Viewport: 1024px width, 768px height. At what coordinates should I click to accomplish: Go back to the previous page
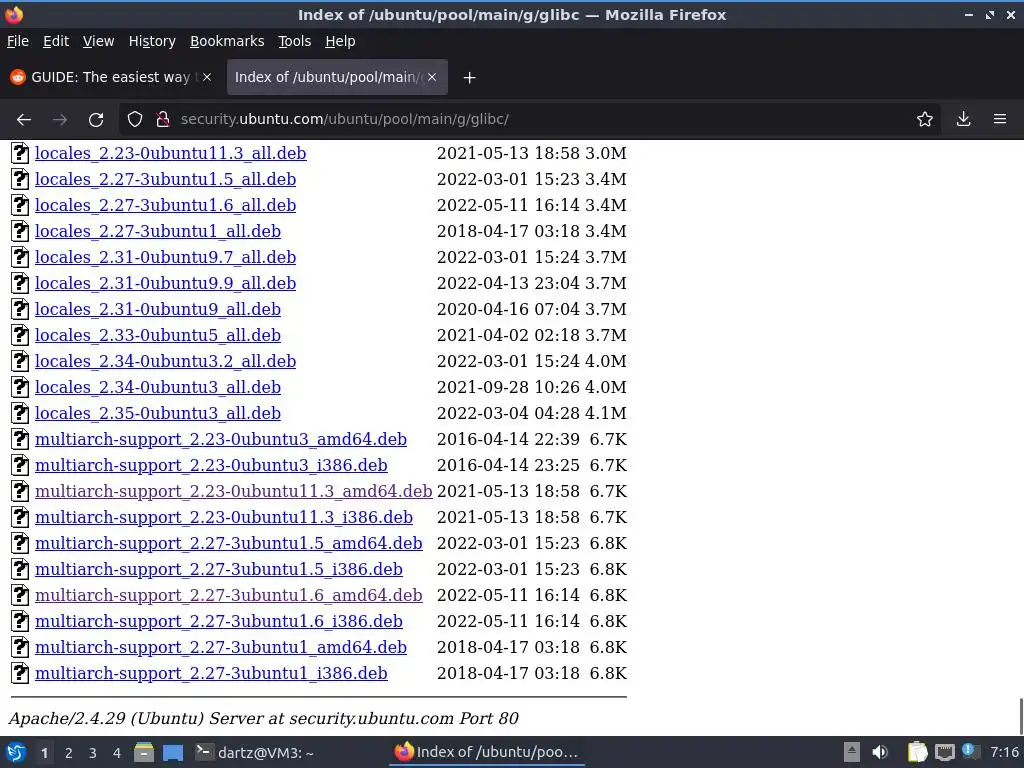24,120
